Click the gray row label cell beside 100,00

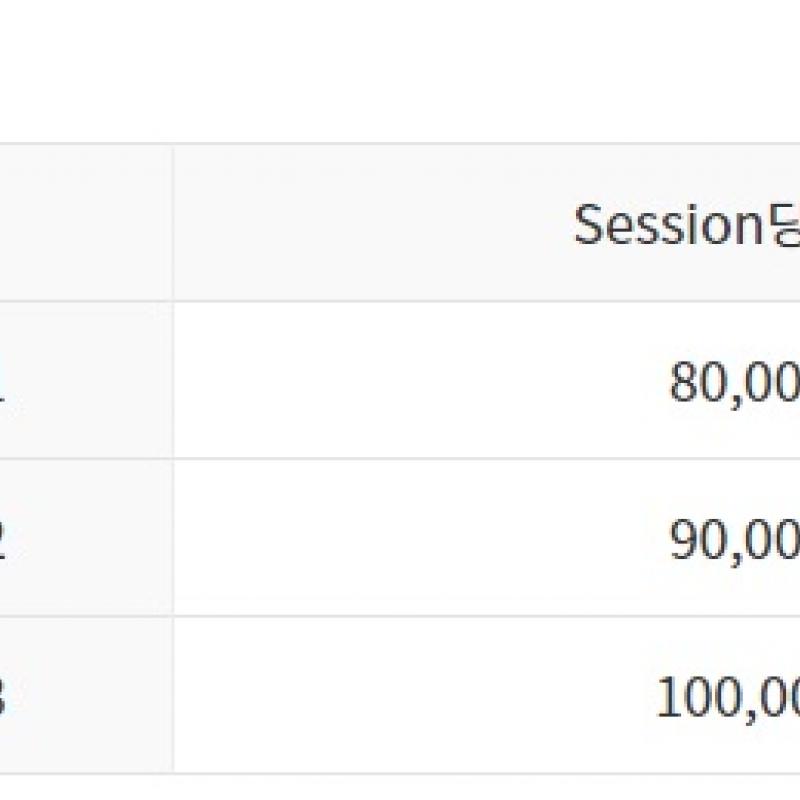click(x=86, y=695)
